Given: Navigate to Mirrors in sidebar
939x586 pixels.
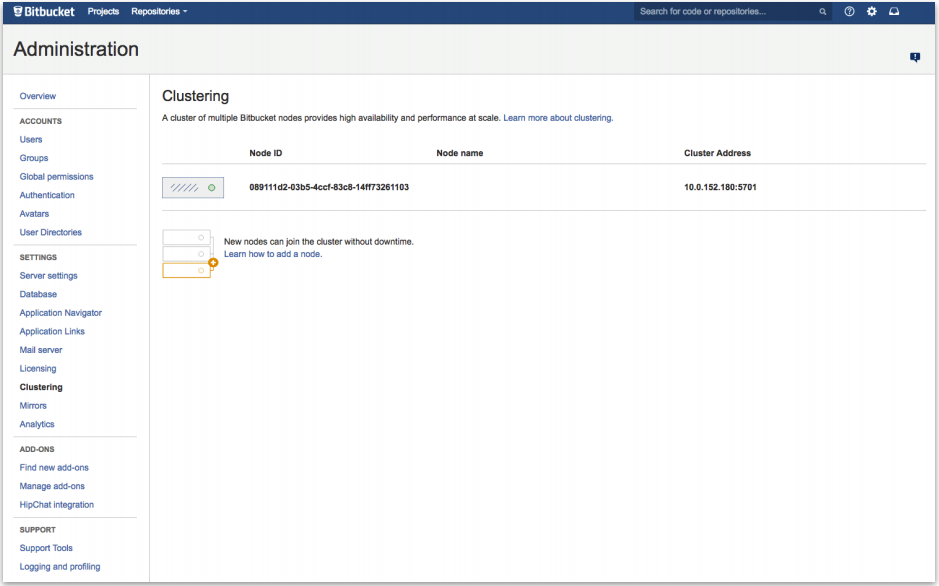Looking at the screenshot, I should [33, 406].
